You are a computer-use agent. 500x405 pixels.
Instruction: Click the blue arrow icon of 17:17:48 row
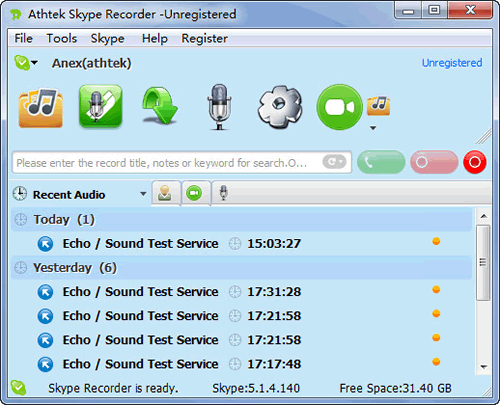(x=45, y=364)
